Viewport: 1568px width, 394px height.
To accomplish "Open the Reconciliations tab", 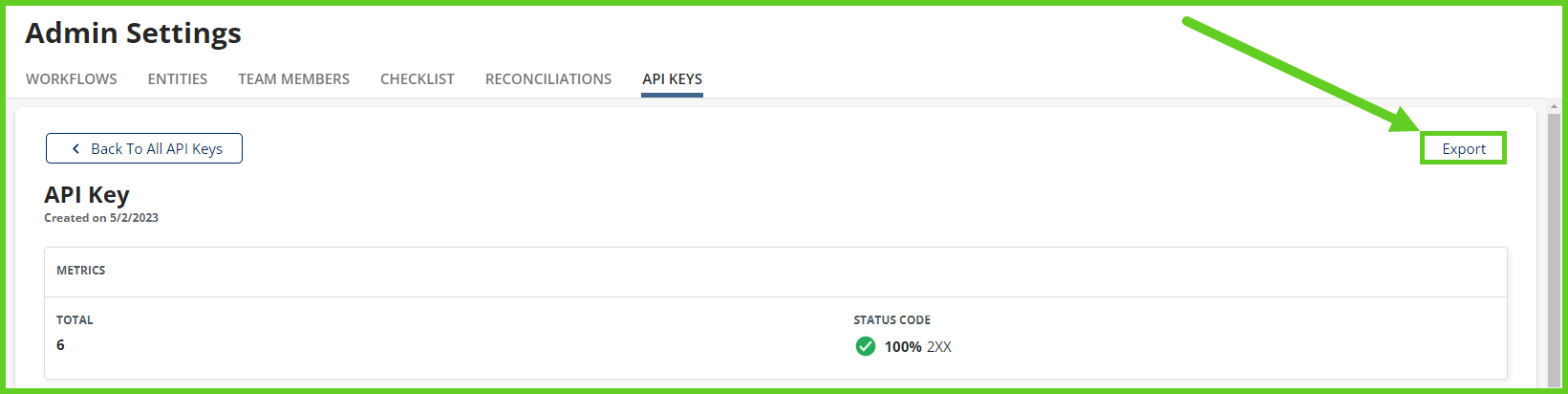I will (548, 79).
